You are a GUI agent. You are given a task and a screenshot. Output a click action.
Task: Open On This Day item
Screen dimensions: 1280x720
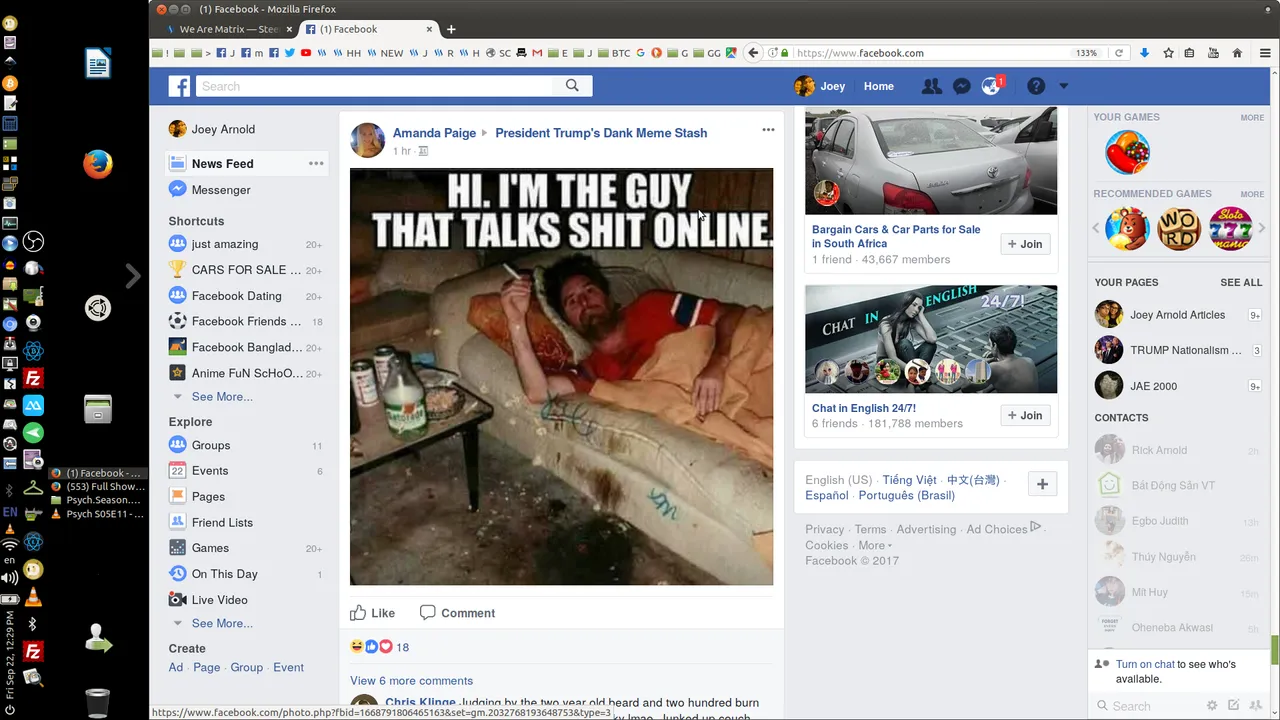click(x=225, y=574)
